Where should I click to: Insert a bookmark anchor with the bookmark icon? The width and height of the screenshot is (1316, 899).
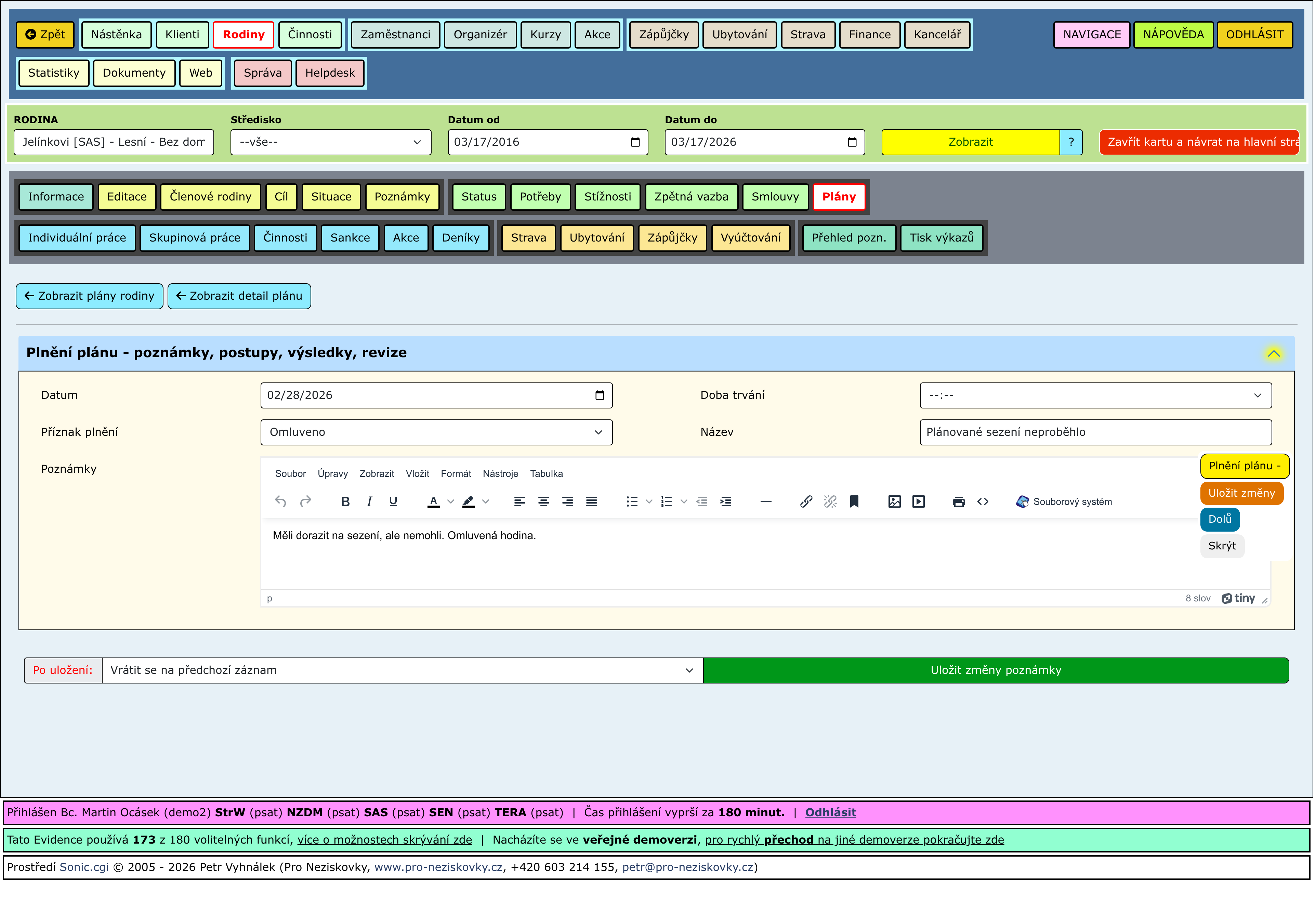854,501
